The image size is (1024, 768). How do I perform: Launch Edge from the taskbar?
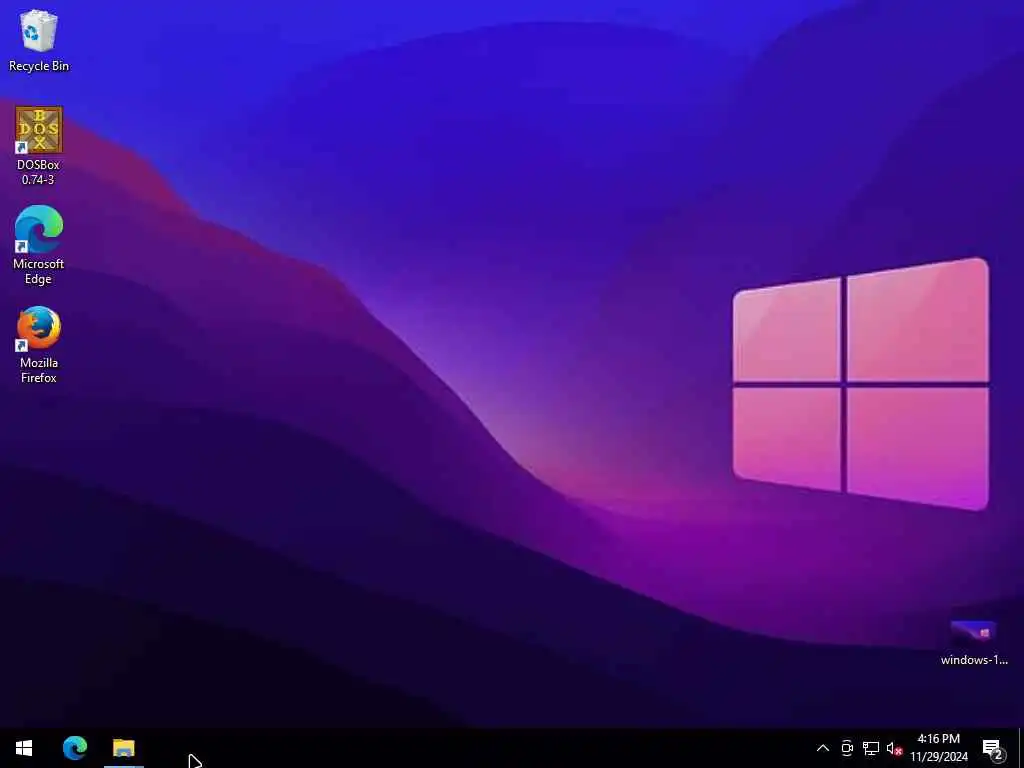(75, 748)
